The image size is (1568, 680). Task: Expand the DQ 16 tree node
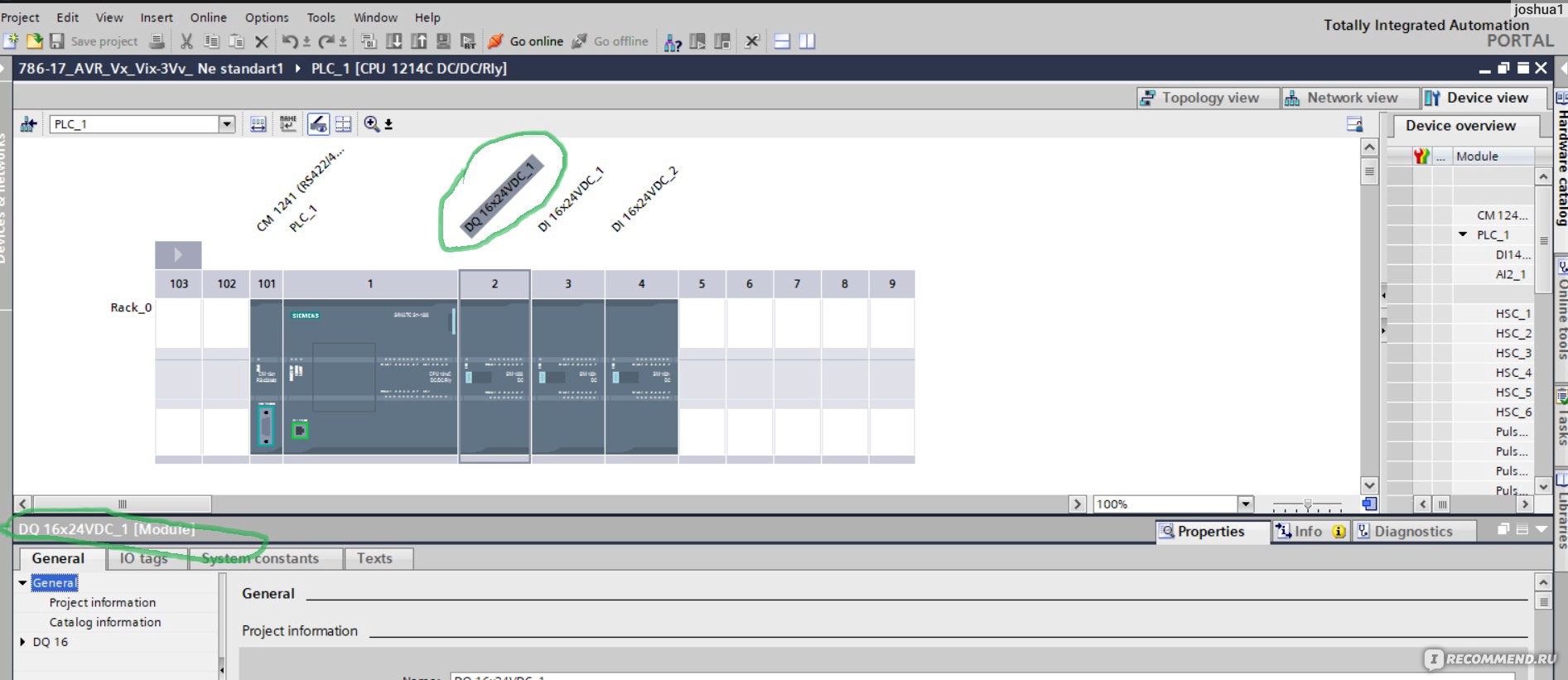click(x=22, y=642)
